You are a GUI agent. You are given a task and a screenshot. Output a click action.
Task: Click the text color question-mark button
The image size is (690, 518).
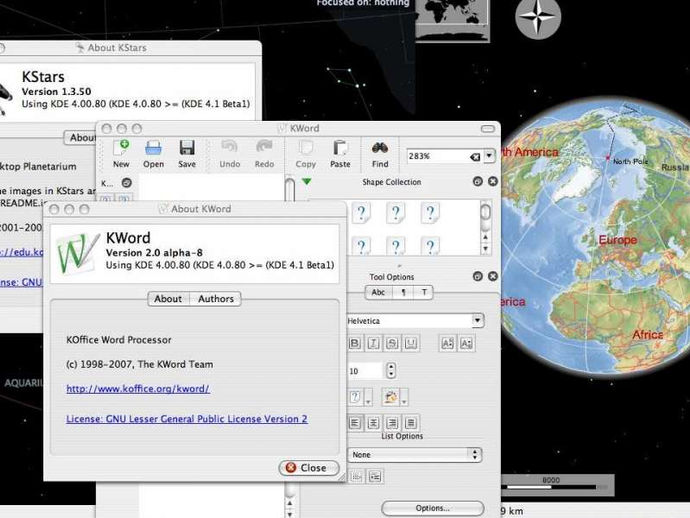click(356, 397)
